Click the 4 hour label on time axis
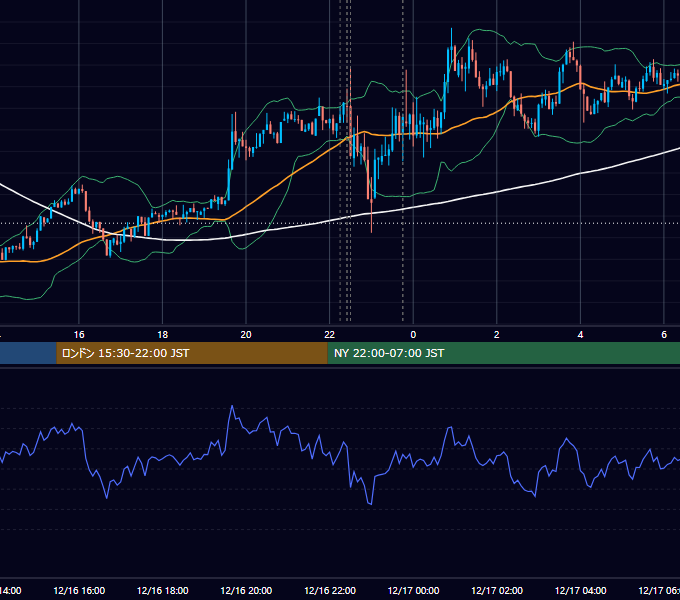This screenshot has width=680, height=600. pos(580,335)
